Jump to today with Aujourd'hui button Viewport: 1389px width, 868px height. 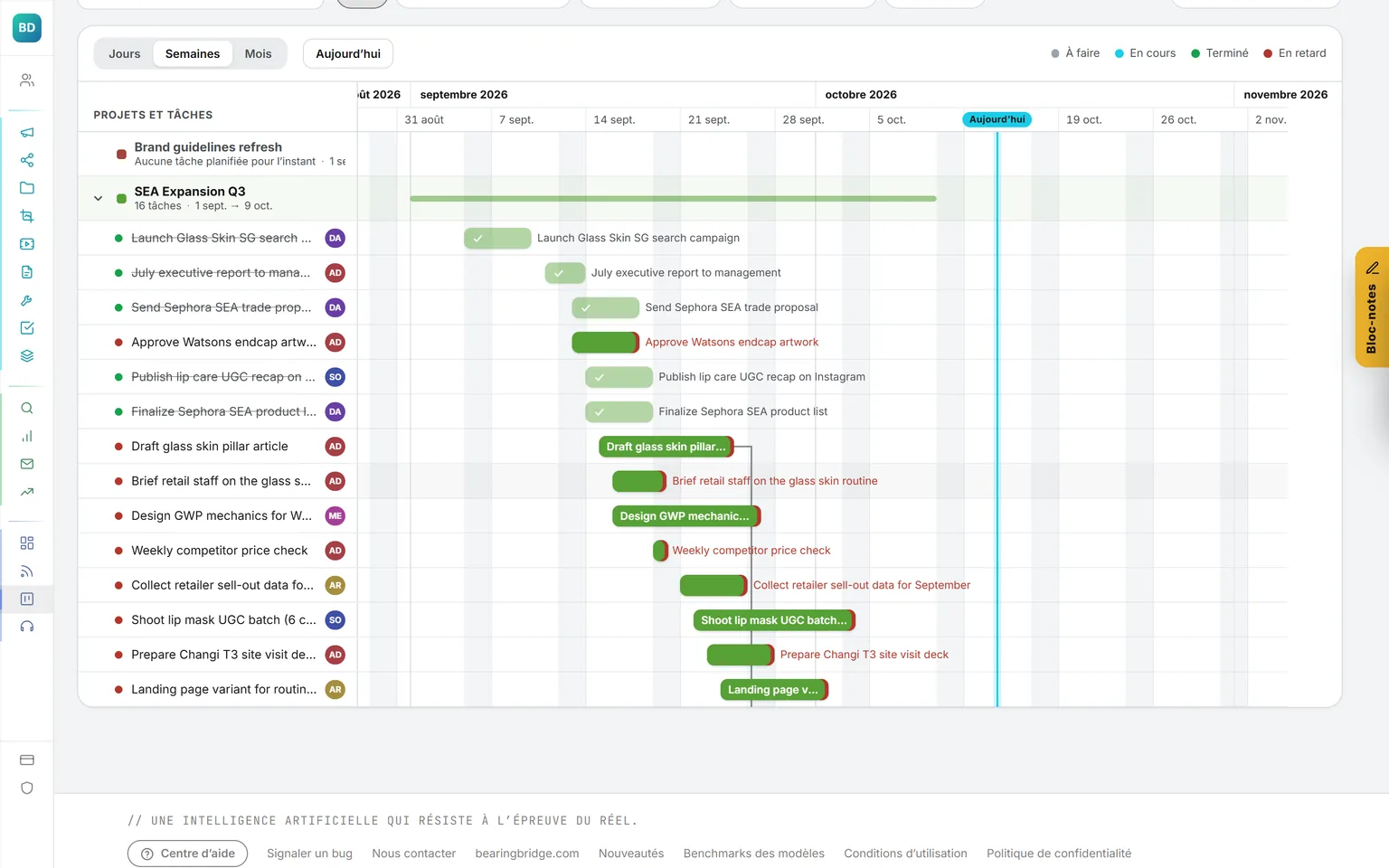[348, 53]
